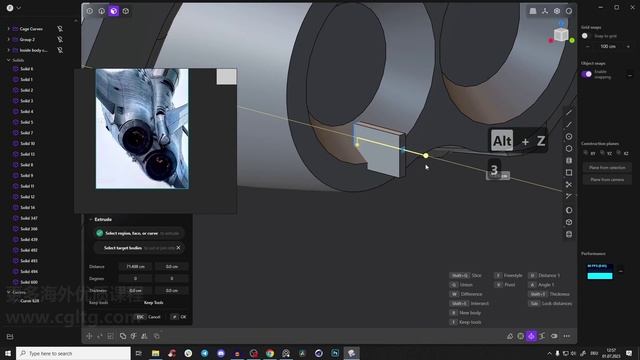The image size is (640, 360).
Task: Select the Polygon hexagon tool
Action: (569, 149)
